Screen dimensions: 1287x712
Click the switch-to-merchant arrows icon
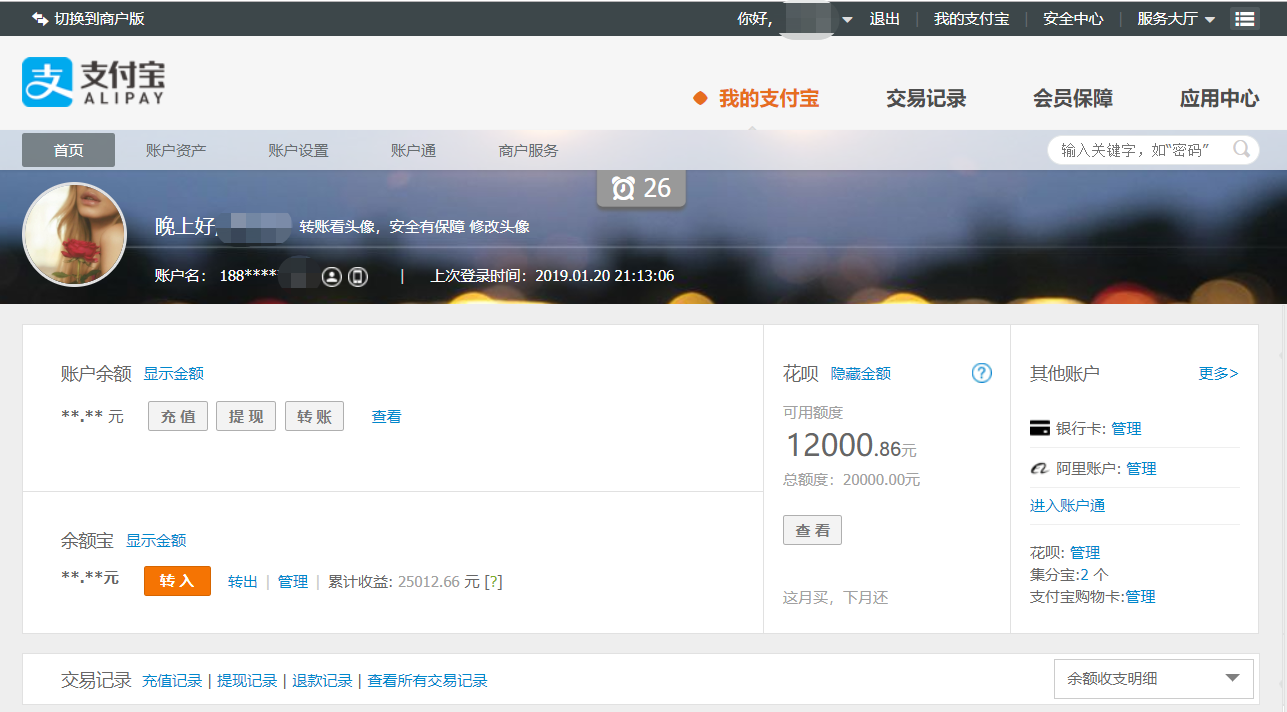click(x=40, y=19)
